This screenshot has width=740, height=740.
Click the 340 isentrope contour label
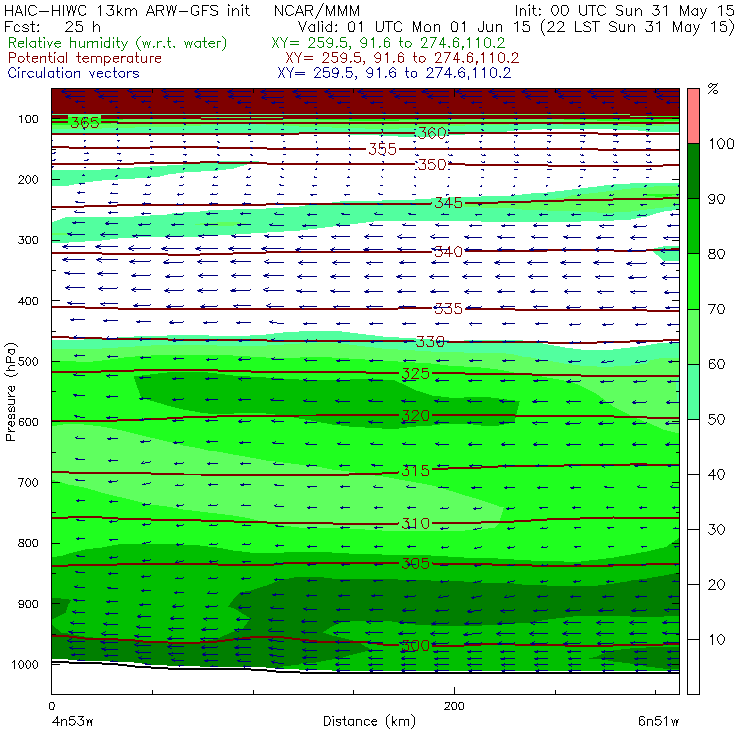coord(448,252)
